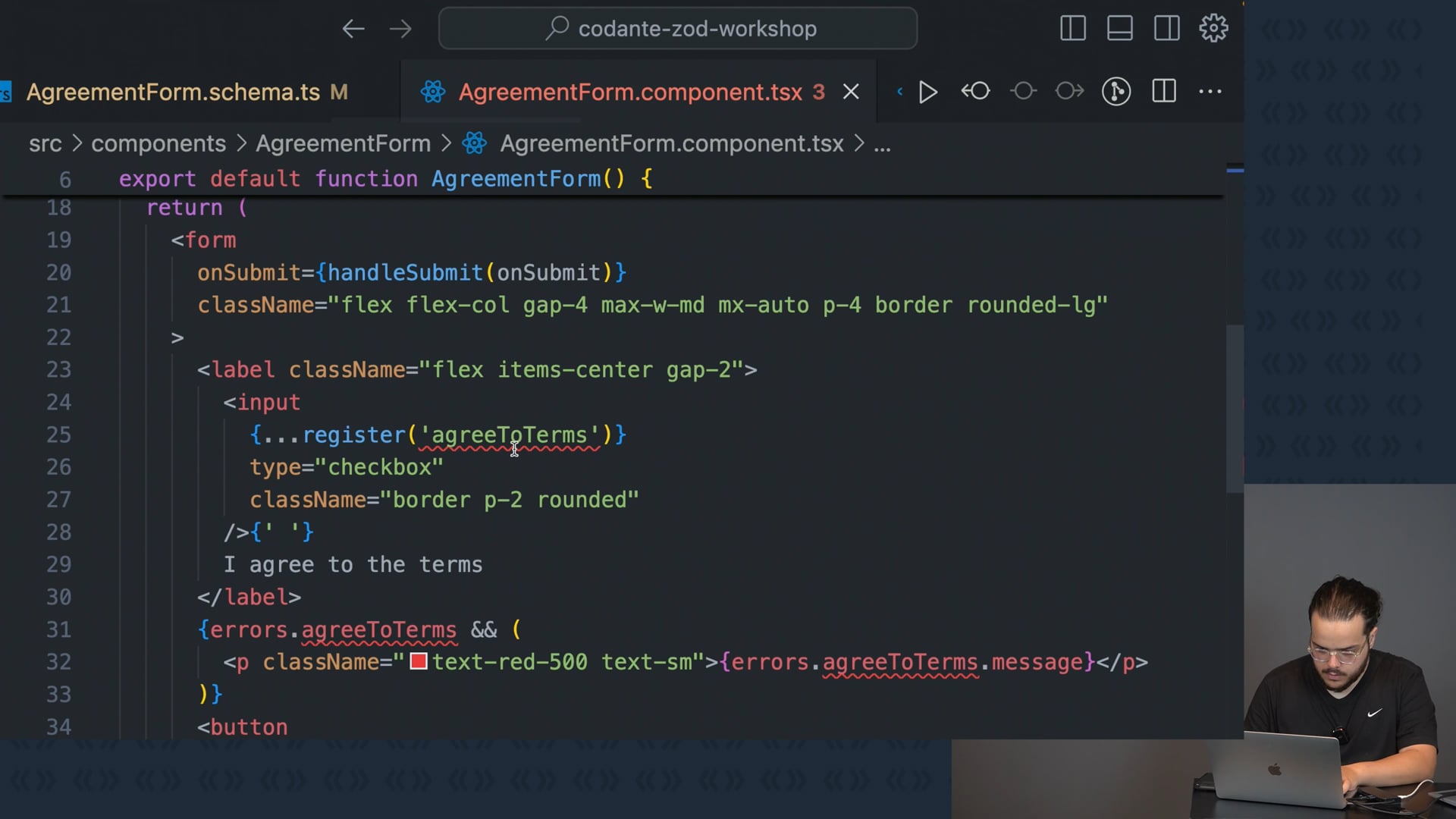The width and height of the screenshot is (1456, 819).
Task: Navigate back with the left arrow
Action: pos(353,29)
